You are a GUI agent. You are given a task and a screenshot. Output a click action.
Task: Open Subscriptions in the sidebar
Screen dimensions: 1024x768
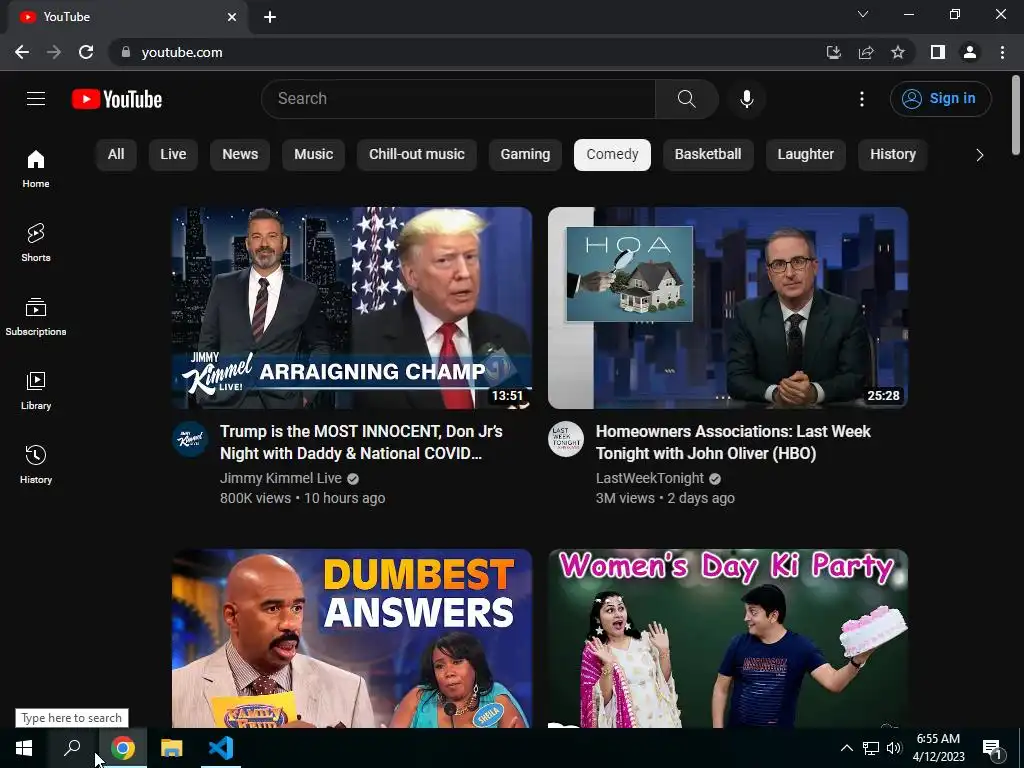36,317
